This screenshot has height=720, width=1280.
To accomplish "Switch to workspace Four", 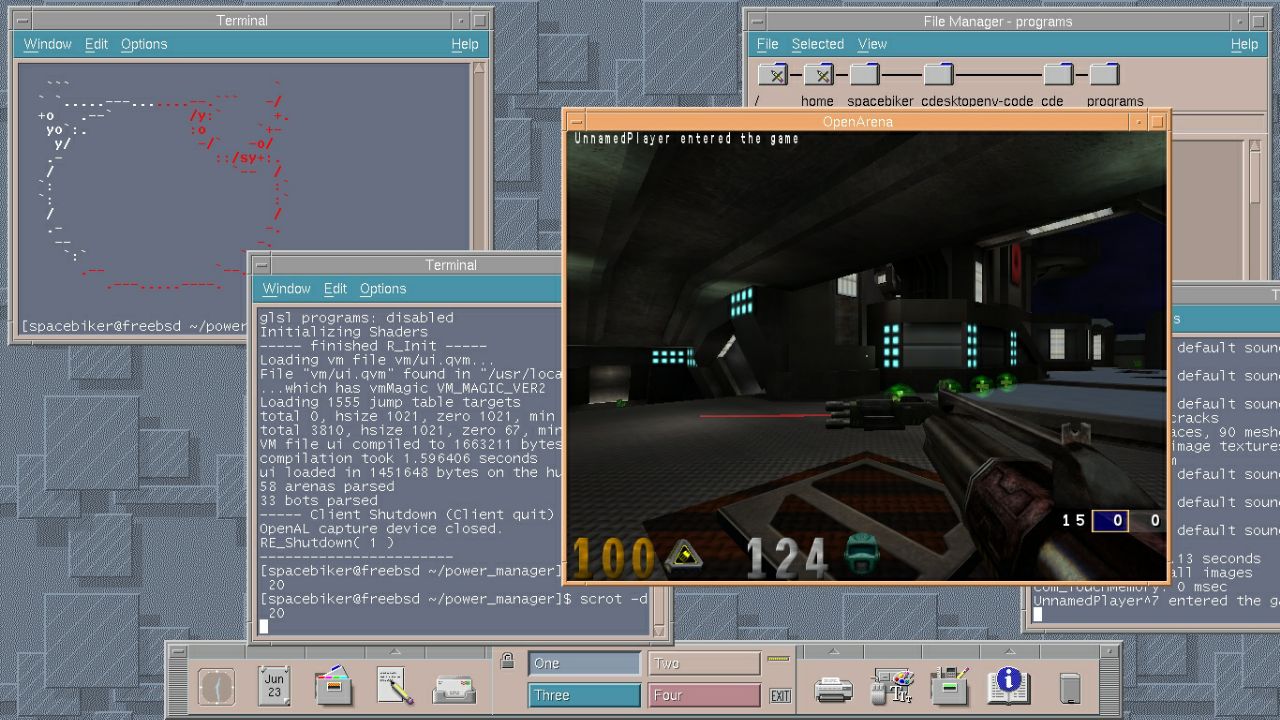I will click(x=704, y=695).
